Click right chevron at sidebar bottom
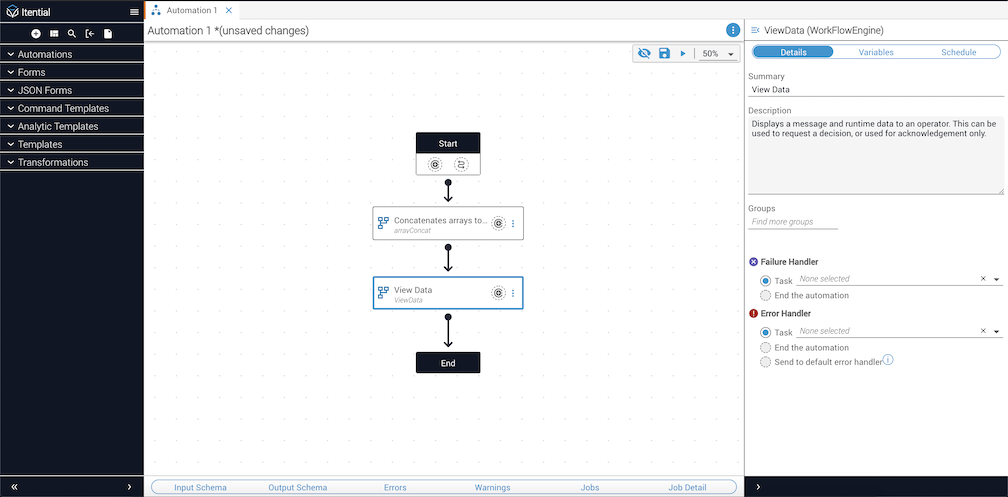Image resolution: width=1008 pixels, height=497 pixels. [129, 487]
